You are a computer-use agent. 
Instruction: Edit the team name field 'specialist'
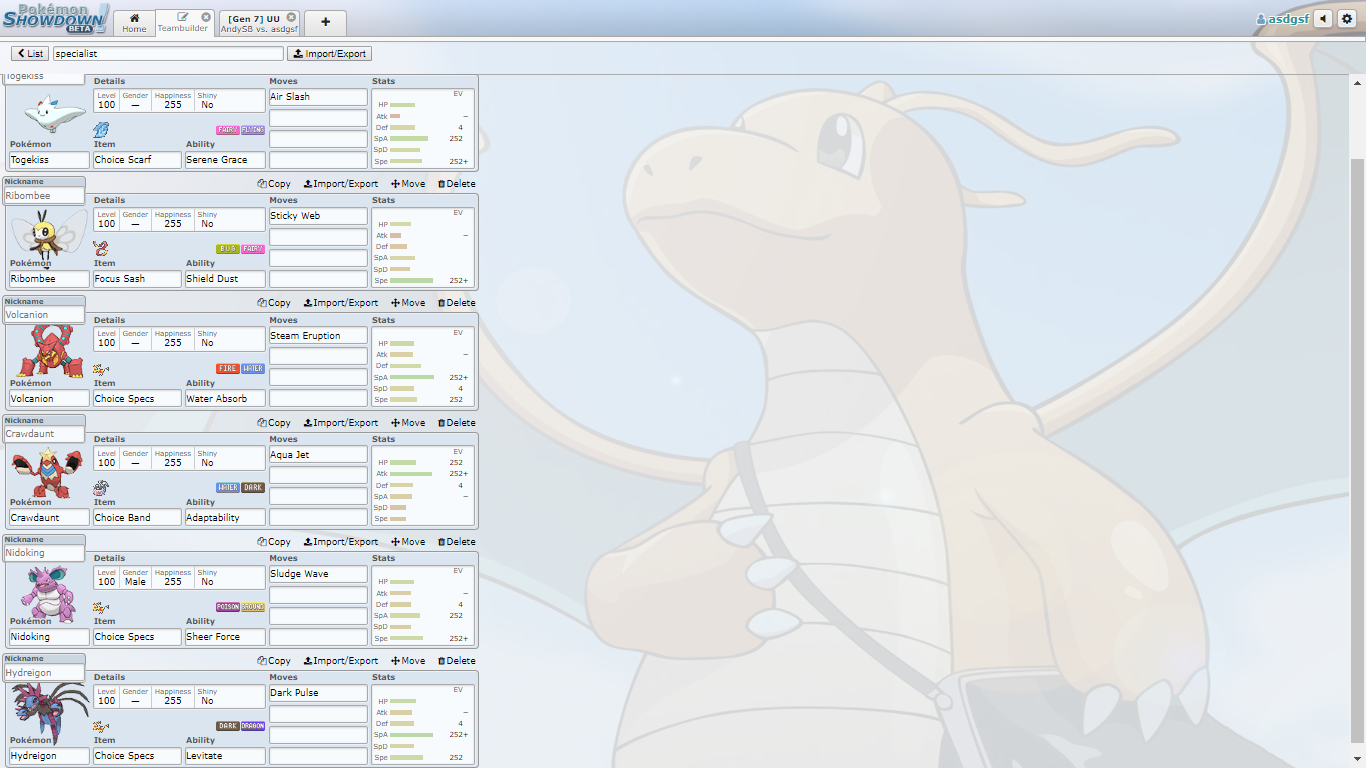tap(168, 53)
